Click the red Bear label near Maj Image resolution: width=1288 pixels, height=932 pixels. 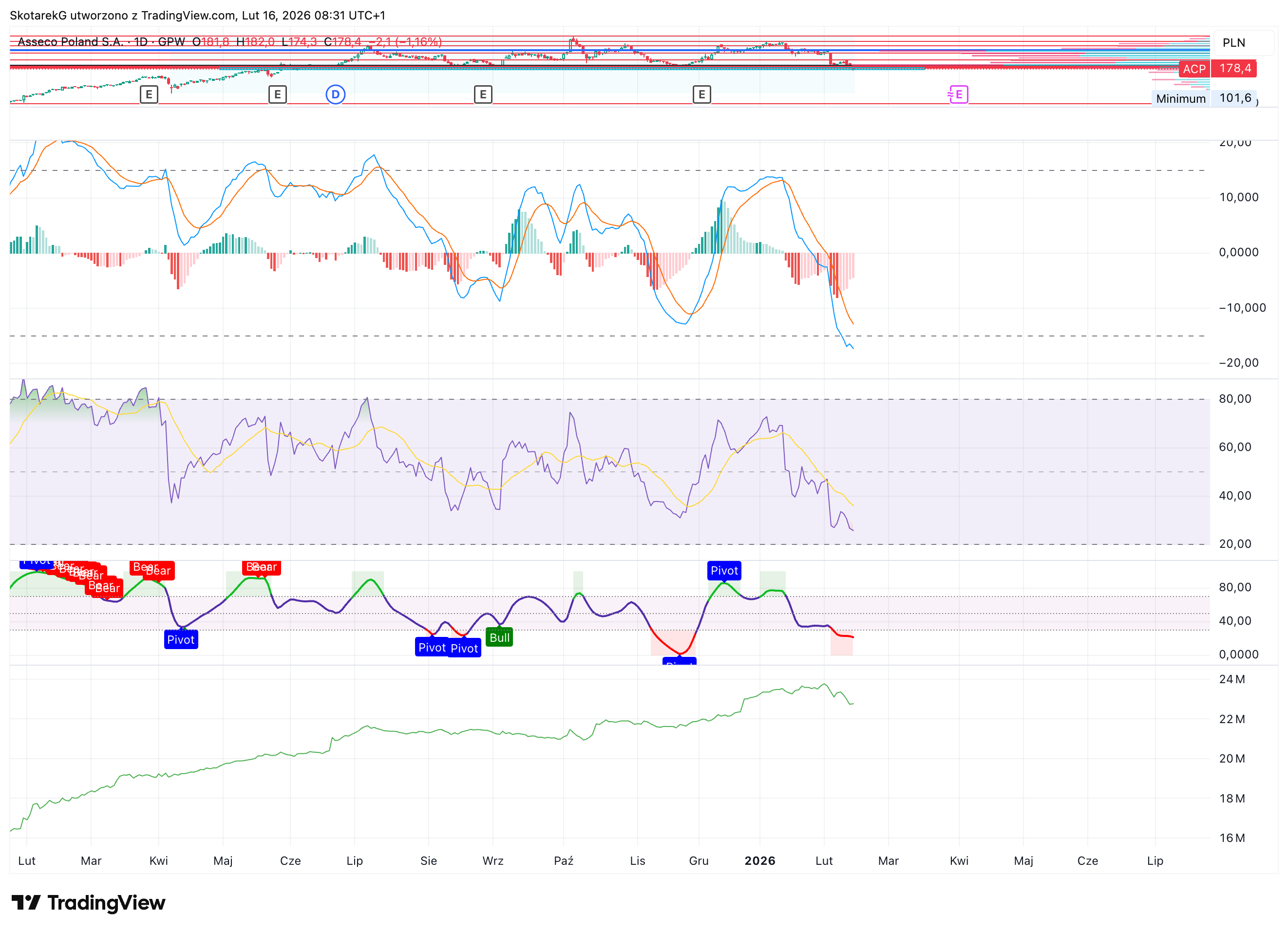pyautogui.click(x=262, y=567)
